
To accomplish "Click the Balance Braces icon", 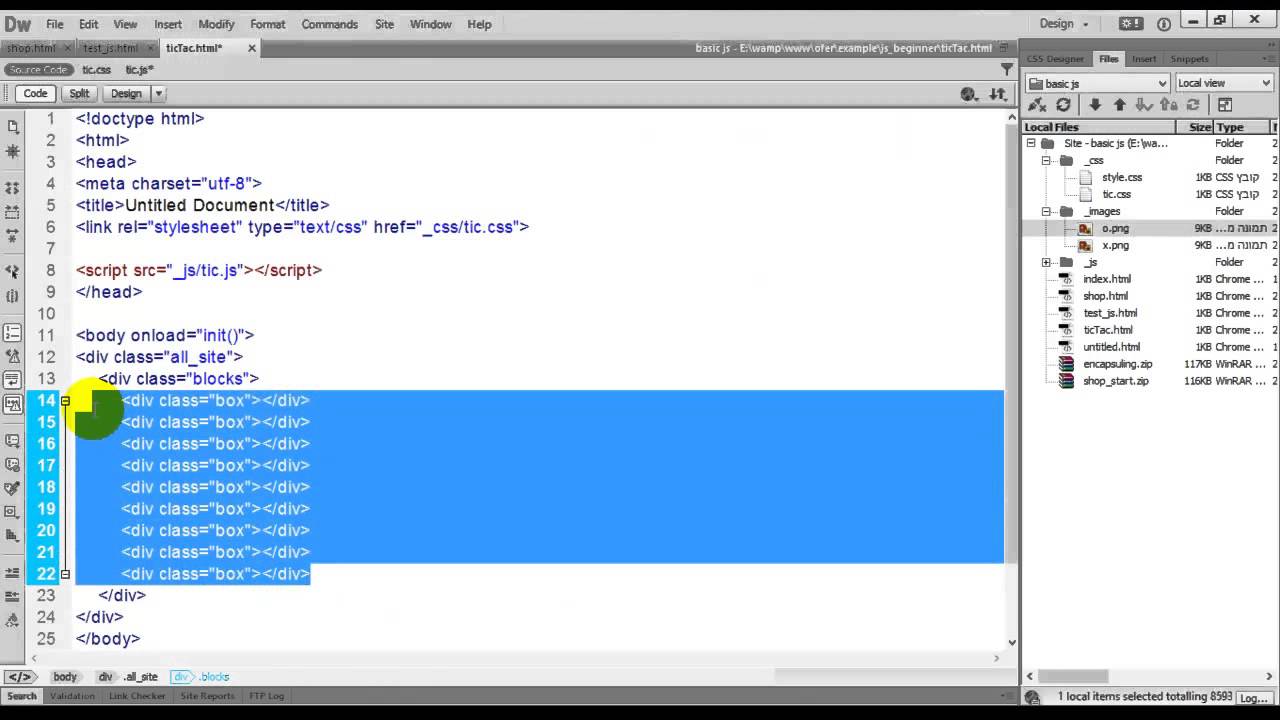I will pos(13,296).
